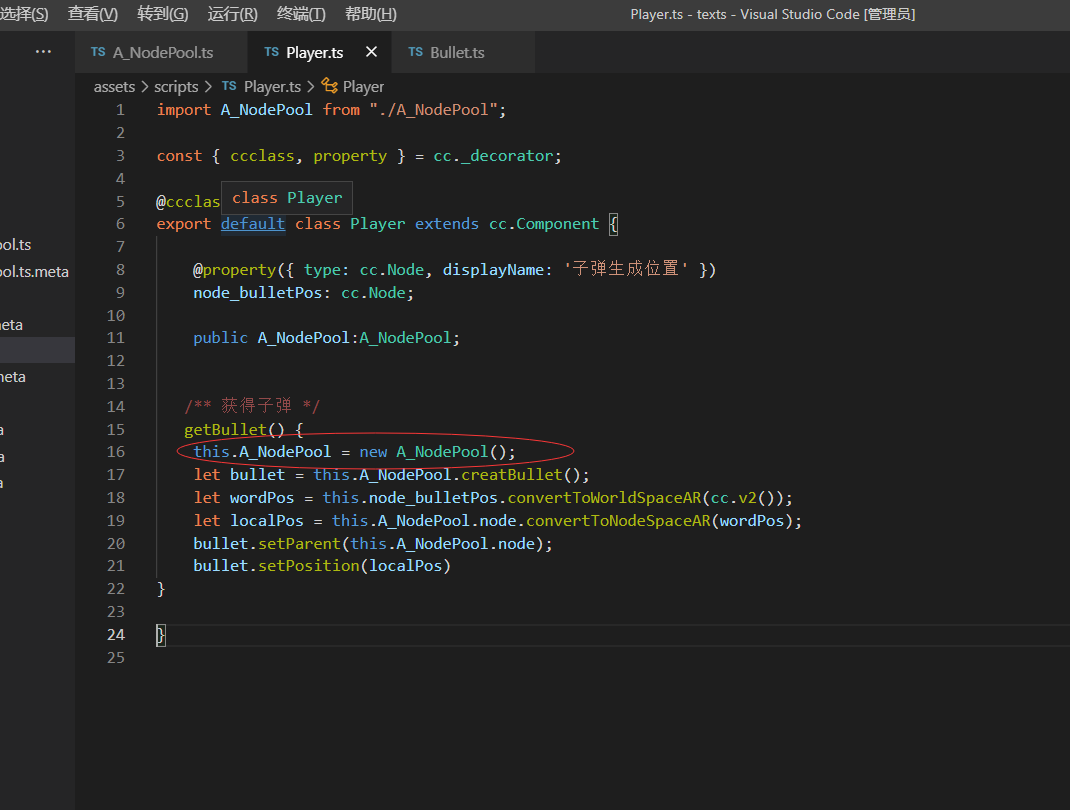Open the 转到(G) menu
Viewport: 1070px width, 810px height.
162,14
